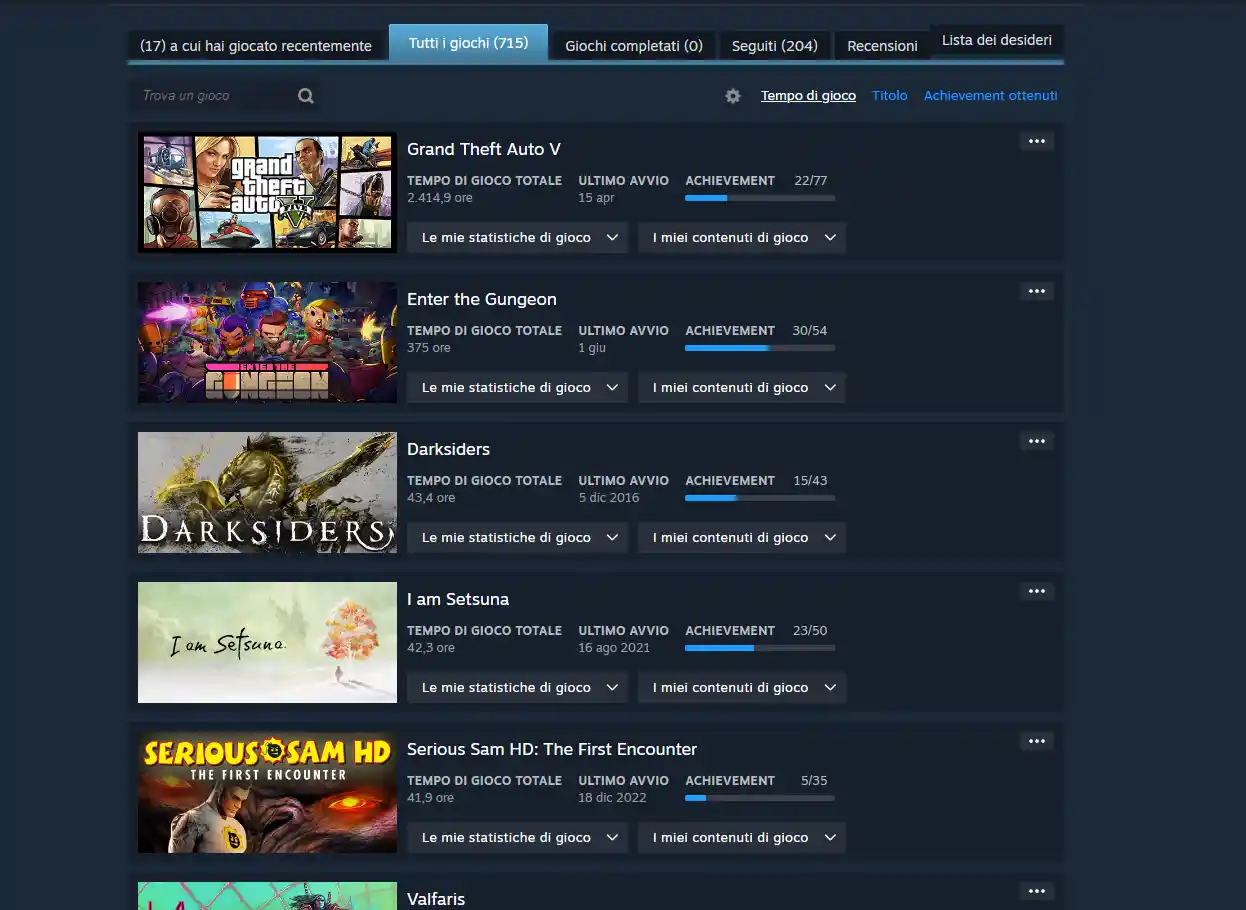Viewport: 1246px width, 910px height.
Task: Click the '23/50' achievement count
Action: (810, 631)
